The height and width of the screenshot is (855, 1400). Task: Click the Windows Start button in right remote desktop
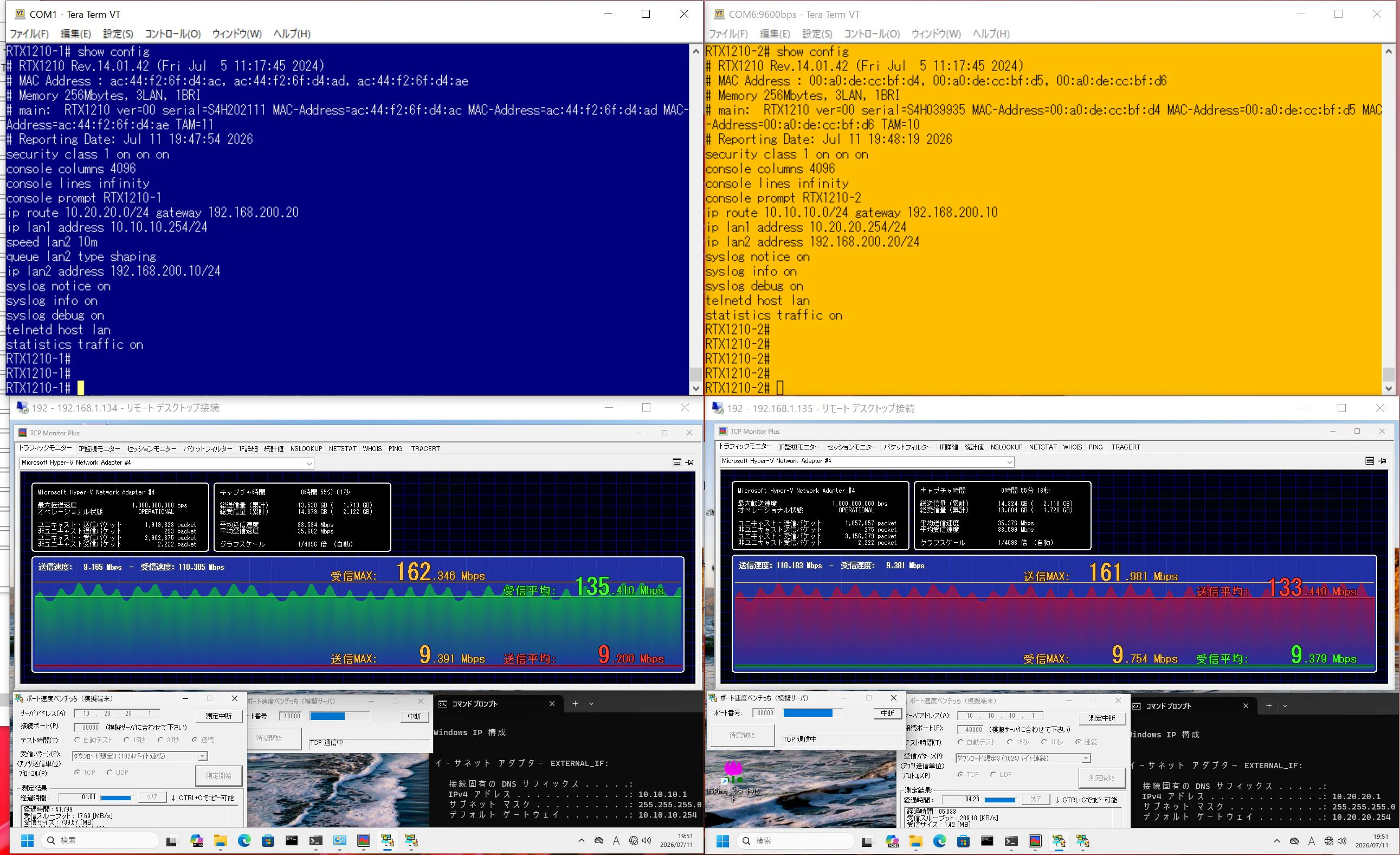coord(722,841)
